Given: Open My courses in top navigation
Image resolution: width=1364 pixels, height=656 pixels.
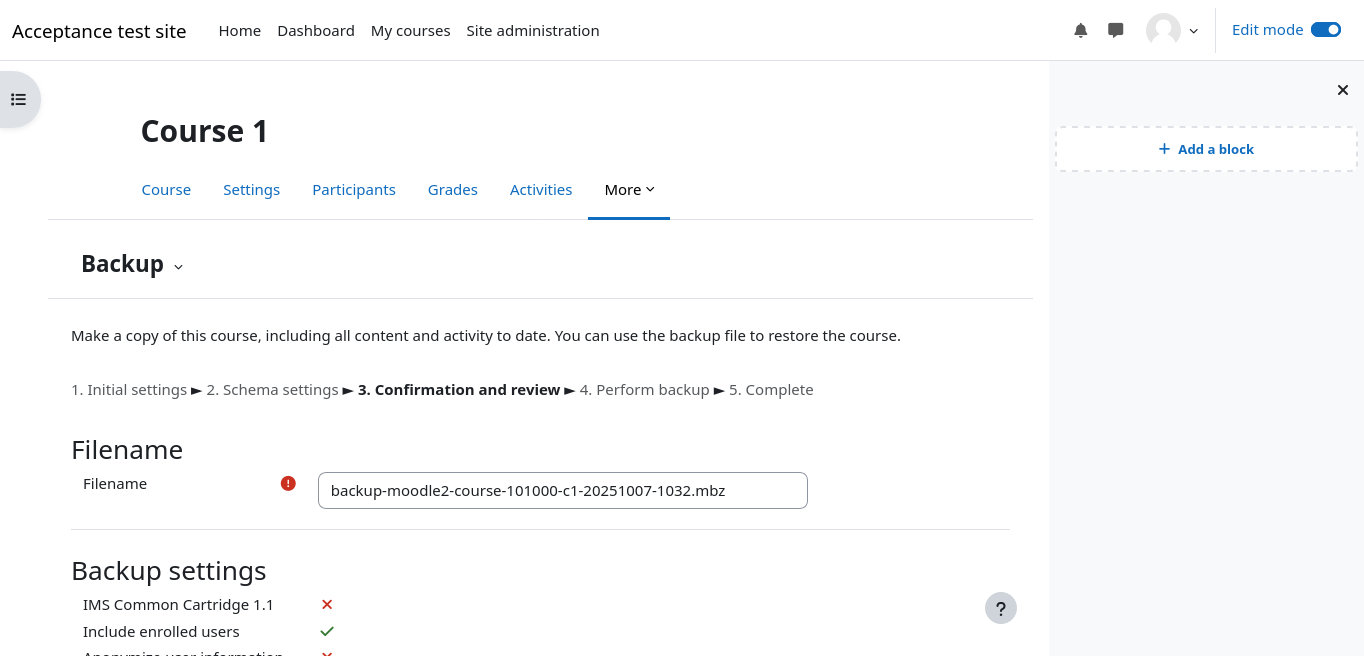Looking at the screenshot, I should [410, 31].
